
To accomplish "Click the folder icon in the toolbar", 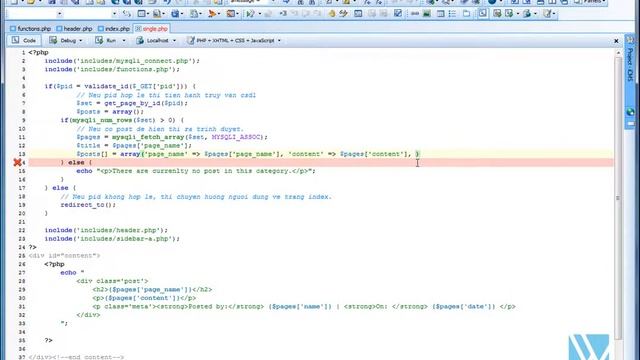I will click(x=467, y=14).
